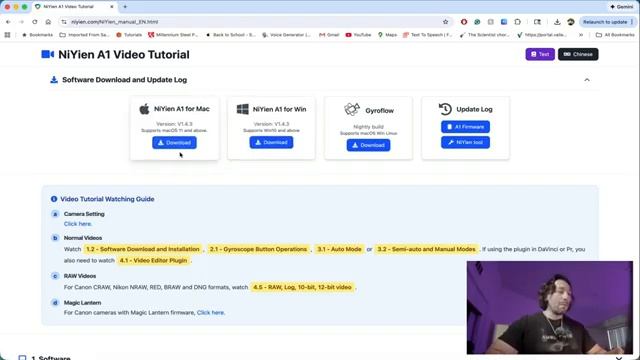Open 2.1 - Gyroscope Button Operations video
Viewport: 640px width, 360px height.
point(258,249)
